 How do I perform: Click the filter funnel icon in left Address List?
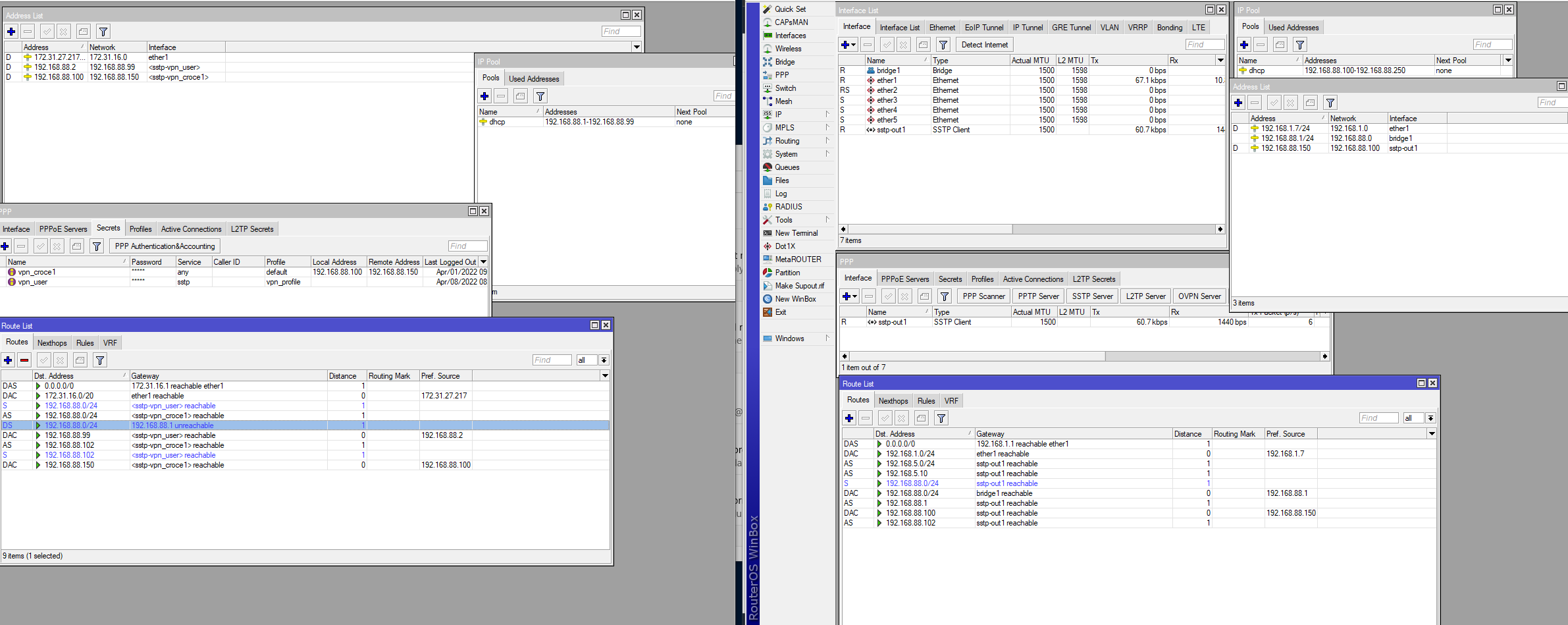[x=103, y=32]
